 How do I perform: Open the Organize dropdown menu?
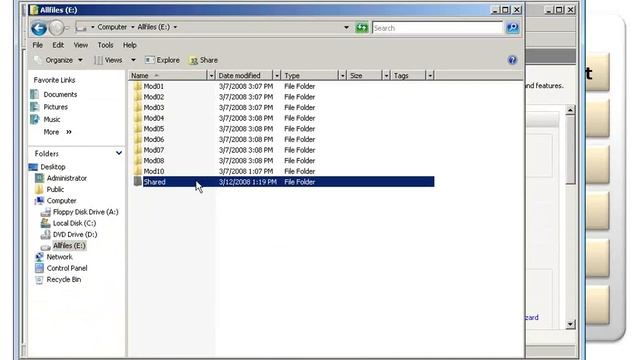tap(59, 60)
